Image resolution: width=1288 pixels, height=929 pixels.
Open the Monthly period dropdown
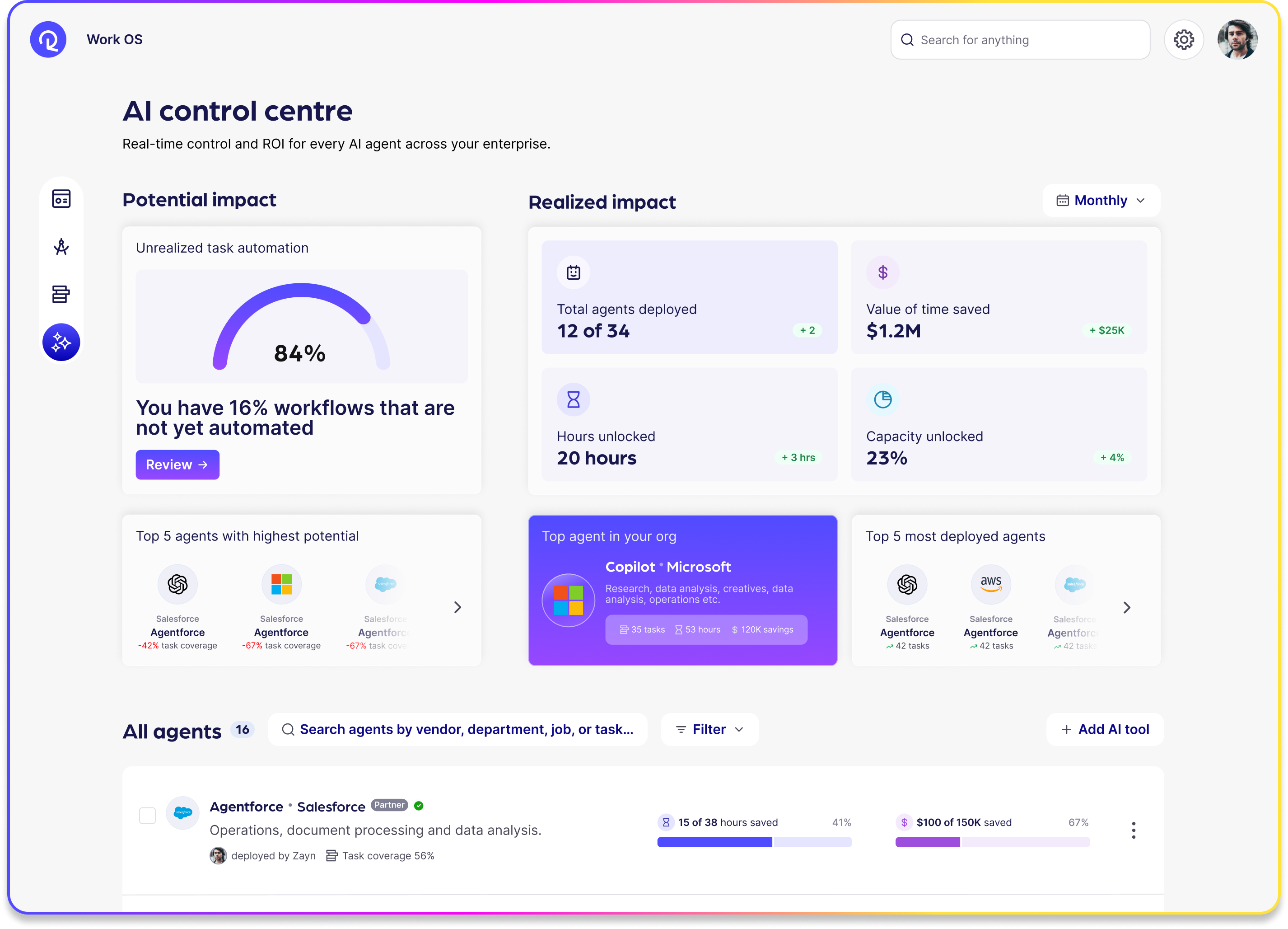[1101, 201]
